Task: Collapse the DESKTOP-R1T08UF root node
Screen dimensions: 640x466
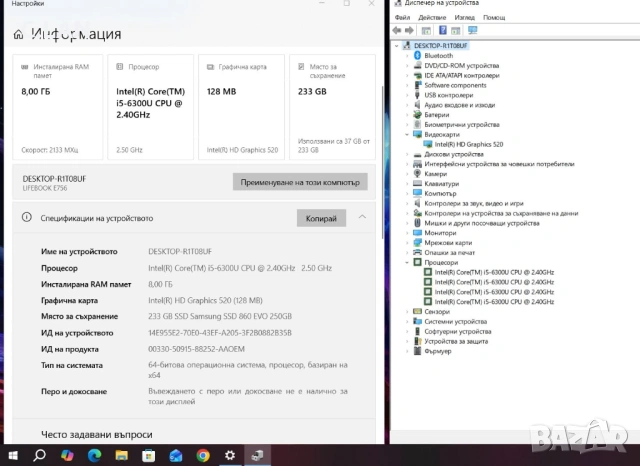Action: tap(397, 46)
